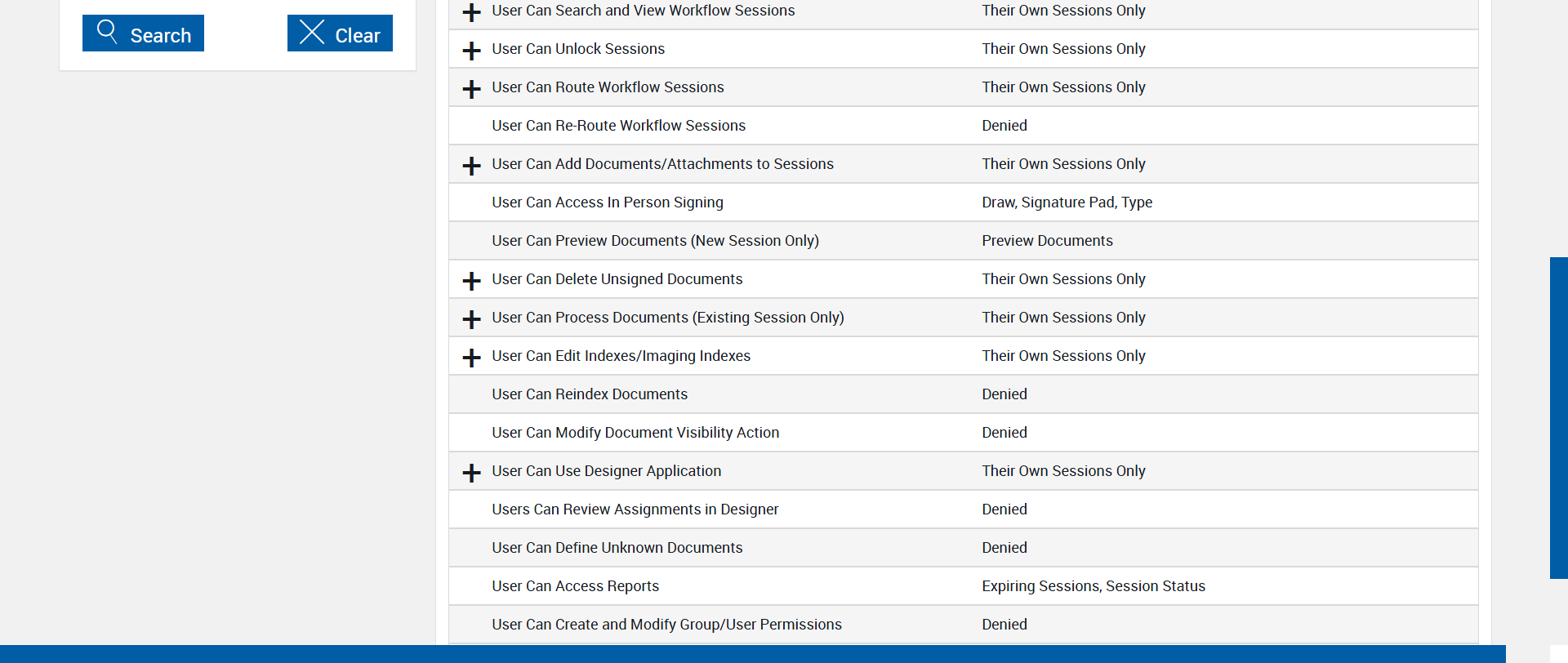Screen dimensions: 1568x663
Task: Click the X icon on Clear
Action: (312, 32)
